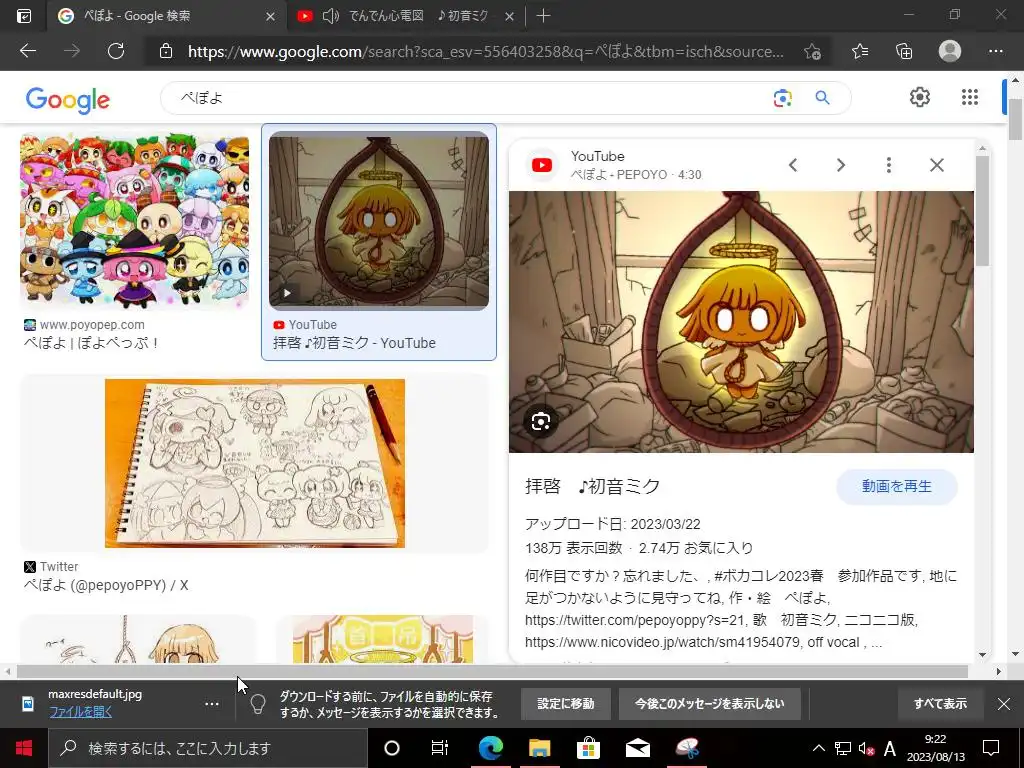Open www.poyopep.com result link
Screen dimensions: 1024x768
pos(92,325)
